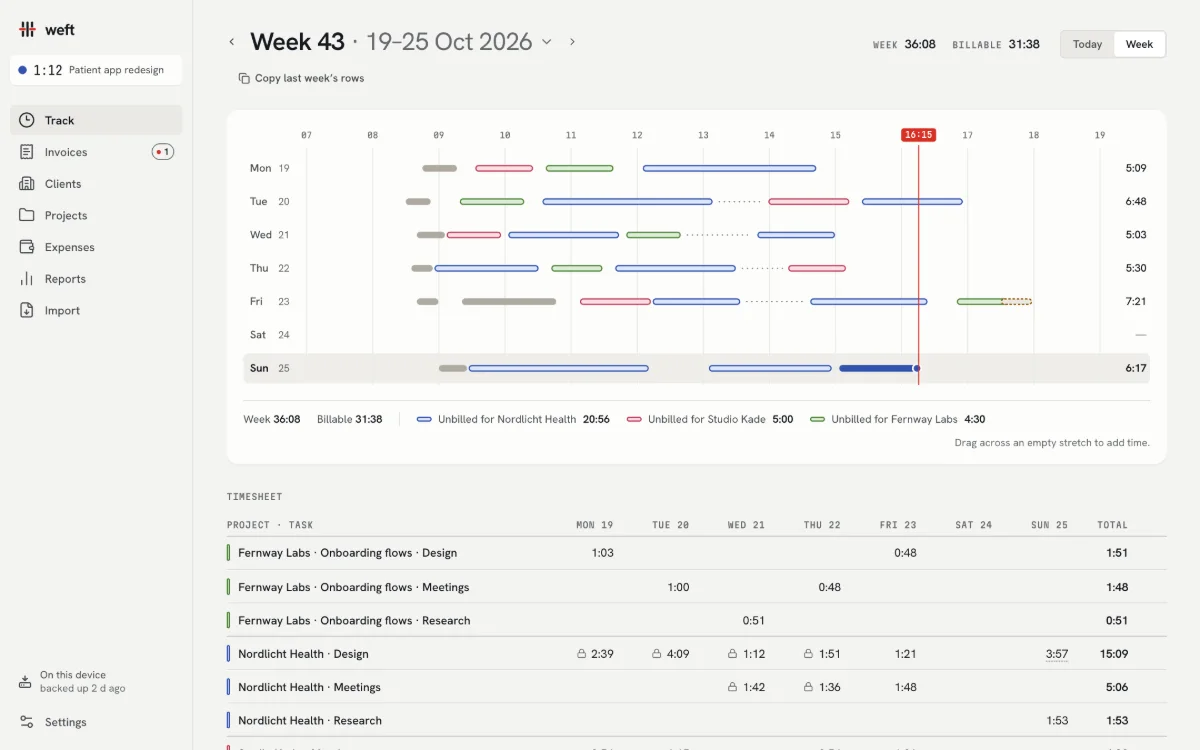Click the lock icon on Tuesday's 4:09 entry
The width and height of the screenshot is (1200, 750).
click(656, 654)
